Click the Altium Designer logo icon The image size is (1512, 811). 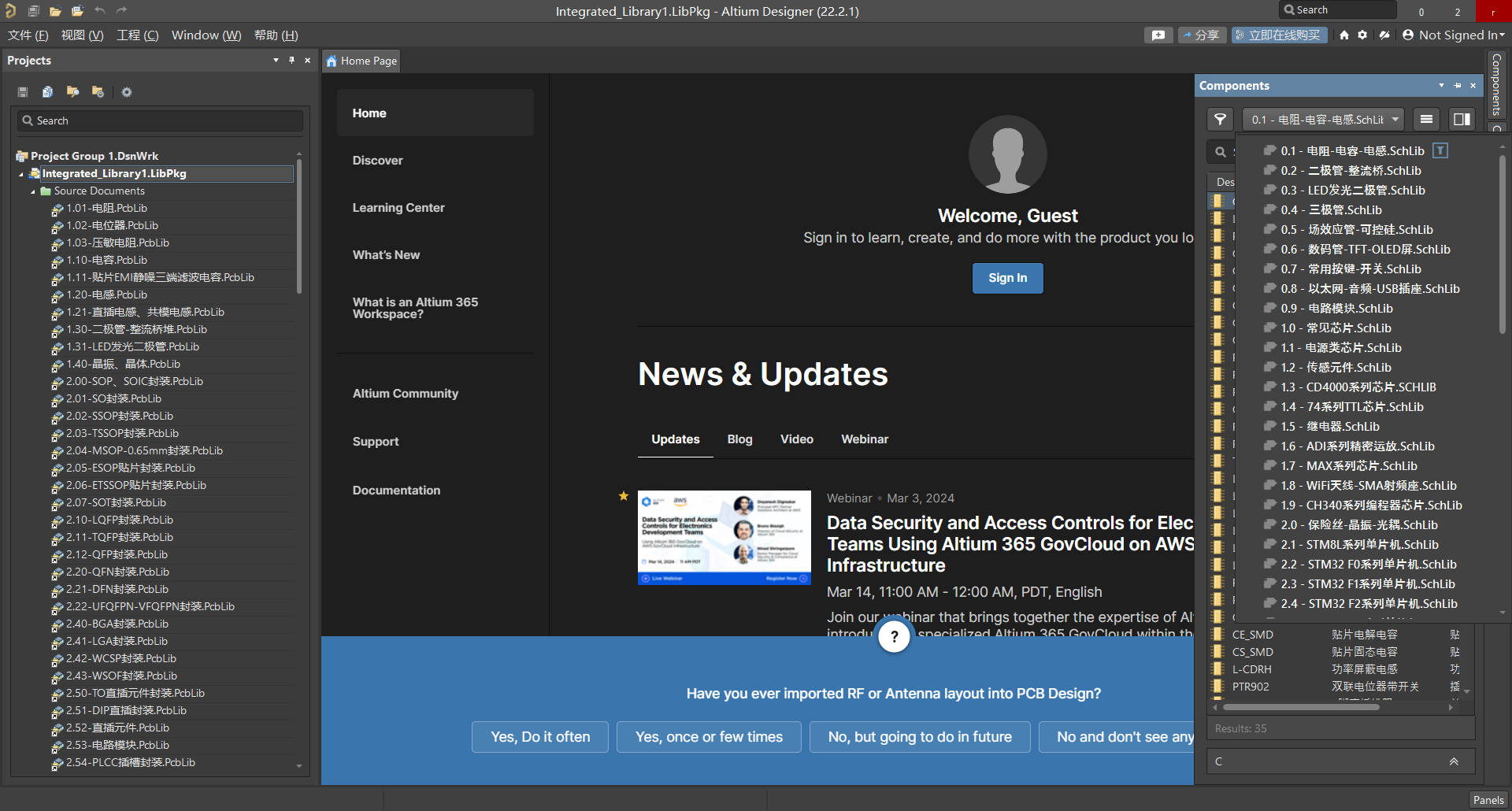[x=11, y=11]
